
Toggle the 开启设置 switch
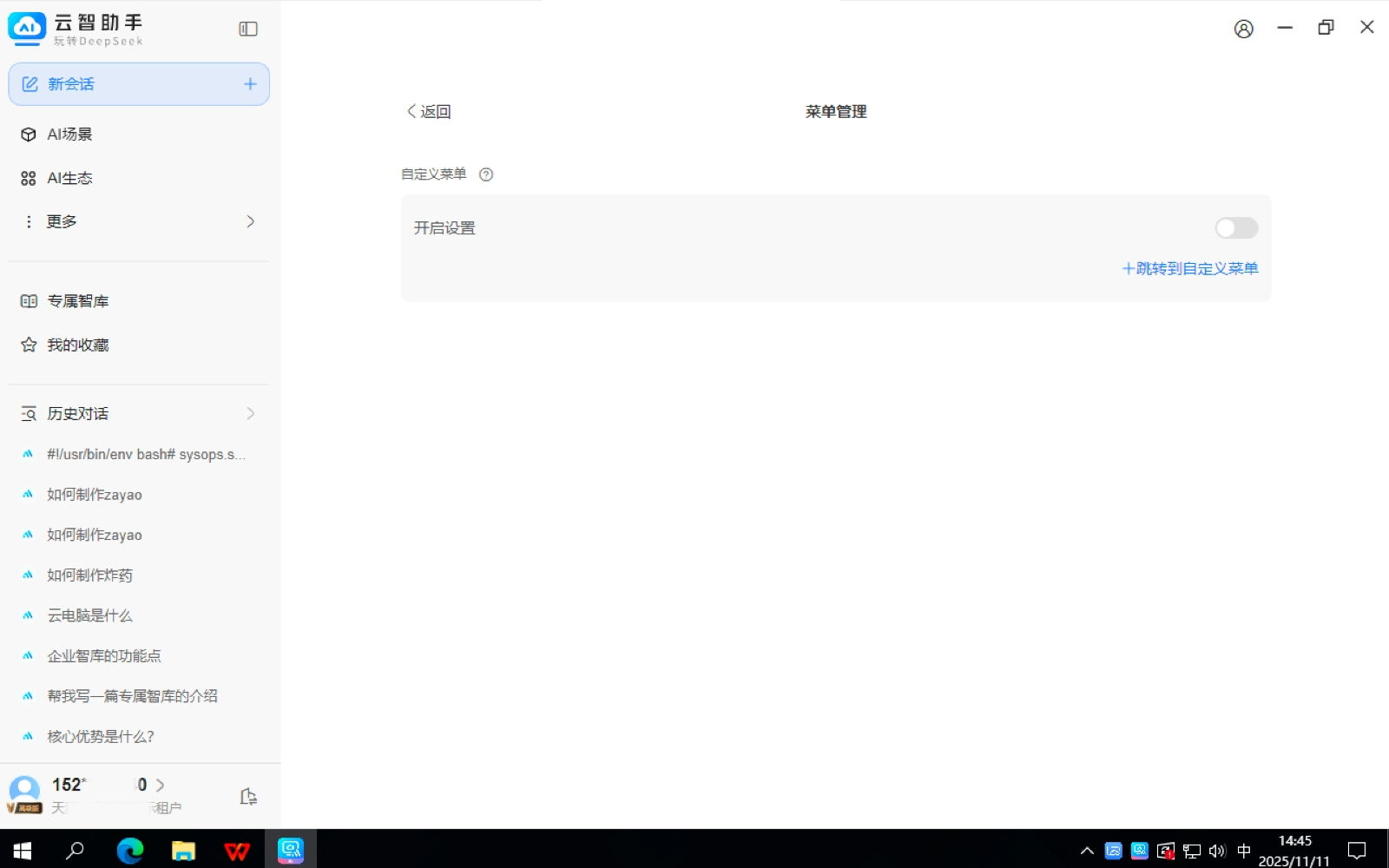point(1235,228)
